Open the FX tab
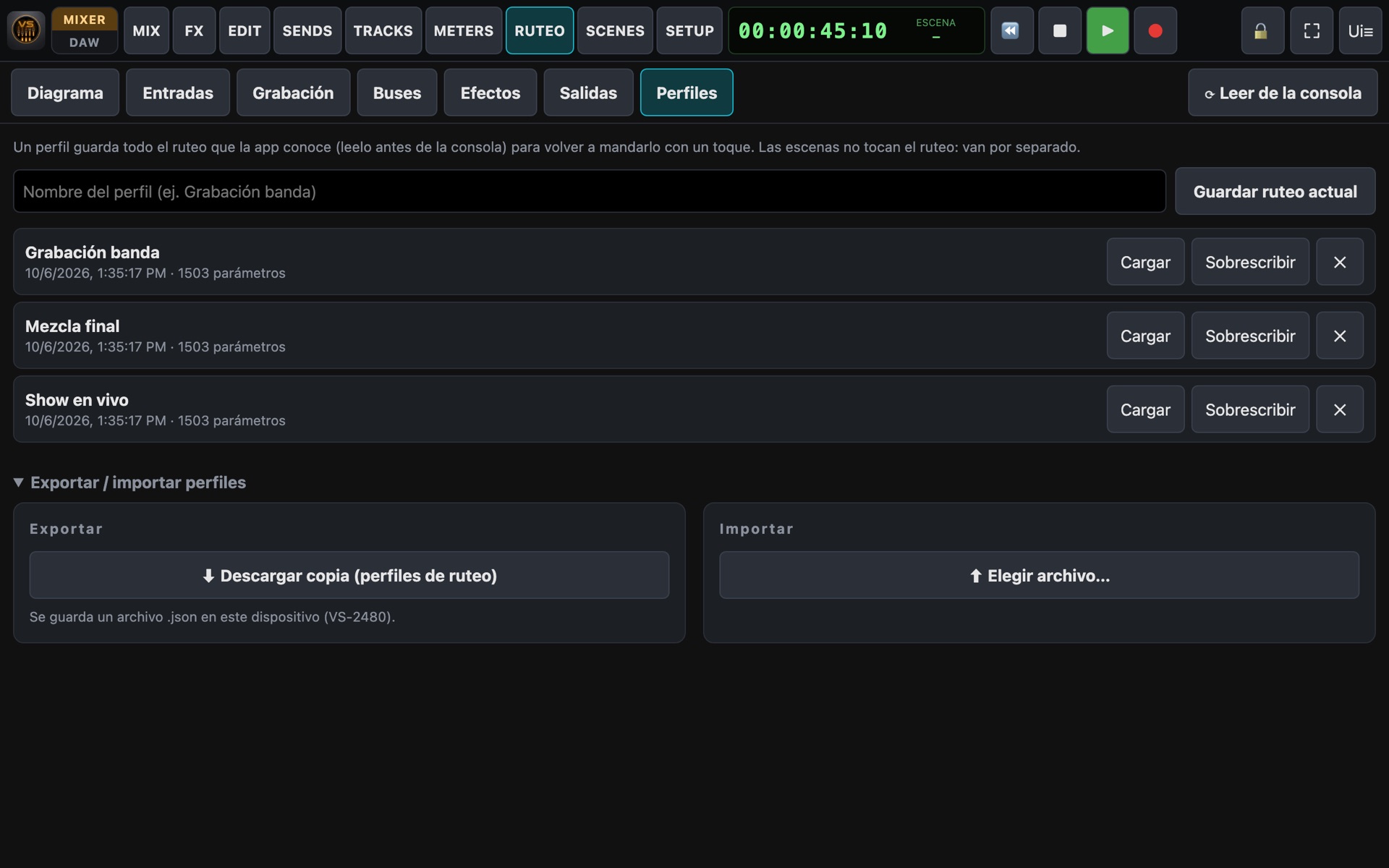Image resolution: width=1389 pixels, height=868 pixels. click(x=194, y=30)
